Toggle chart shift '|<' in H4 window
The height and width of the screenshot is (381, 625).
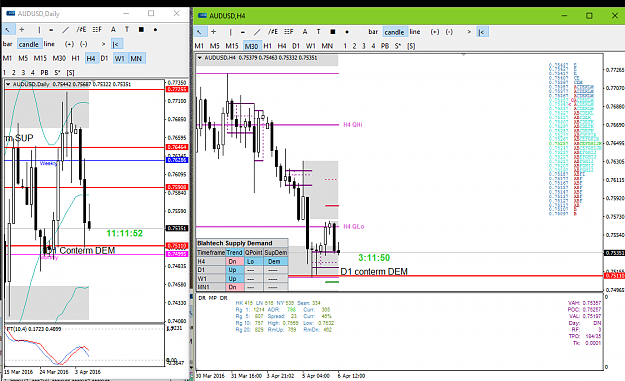[x=482, y=32]
